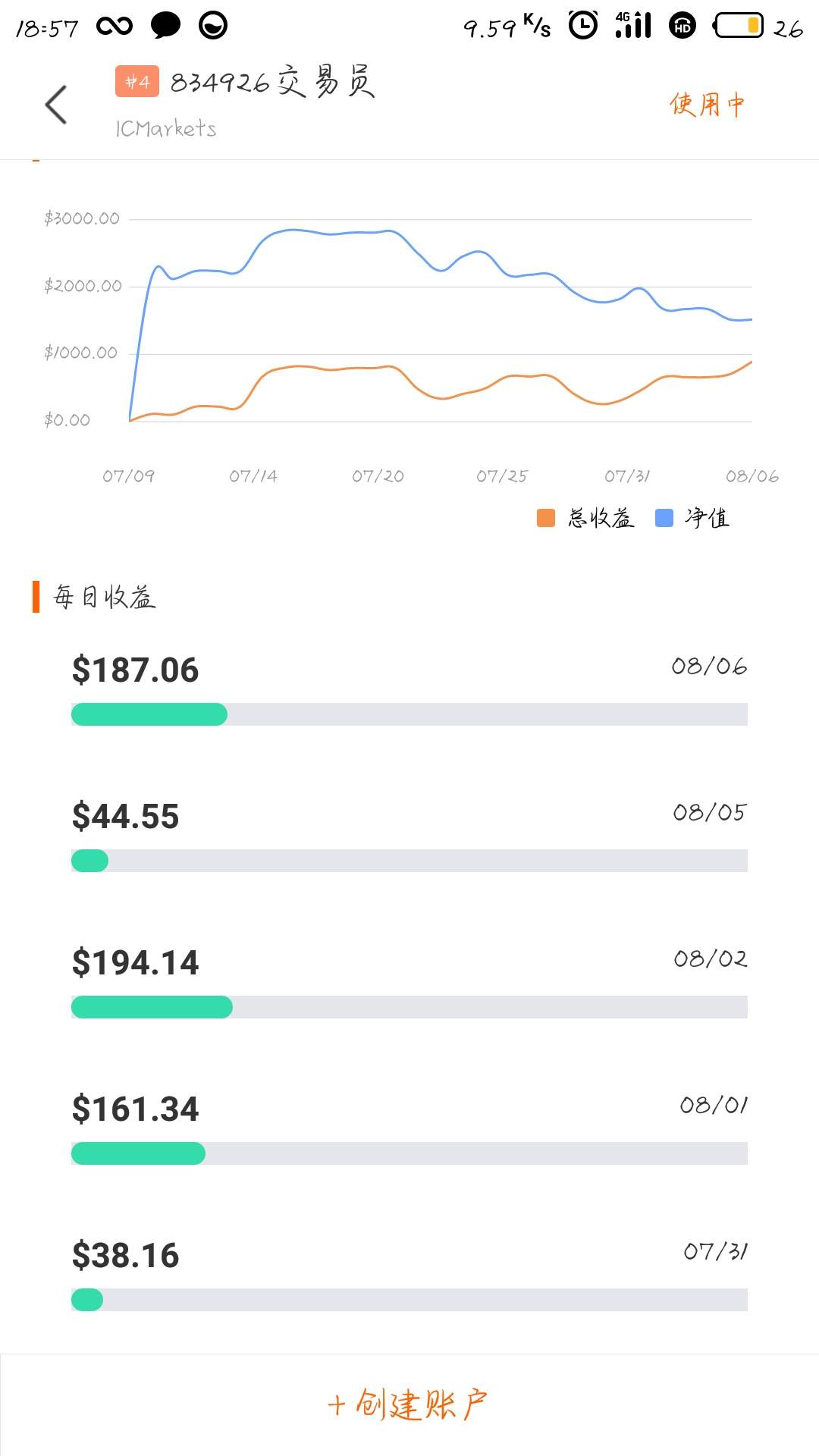Tap the HD call status icon
Viewport: 819px width, 1456px height.
click(682, 26)
